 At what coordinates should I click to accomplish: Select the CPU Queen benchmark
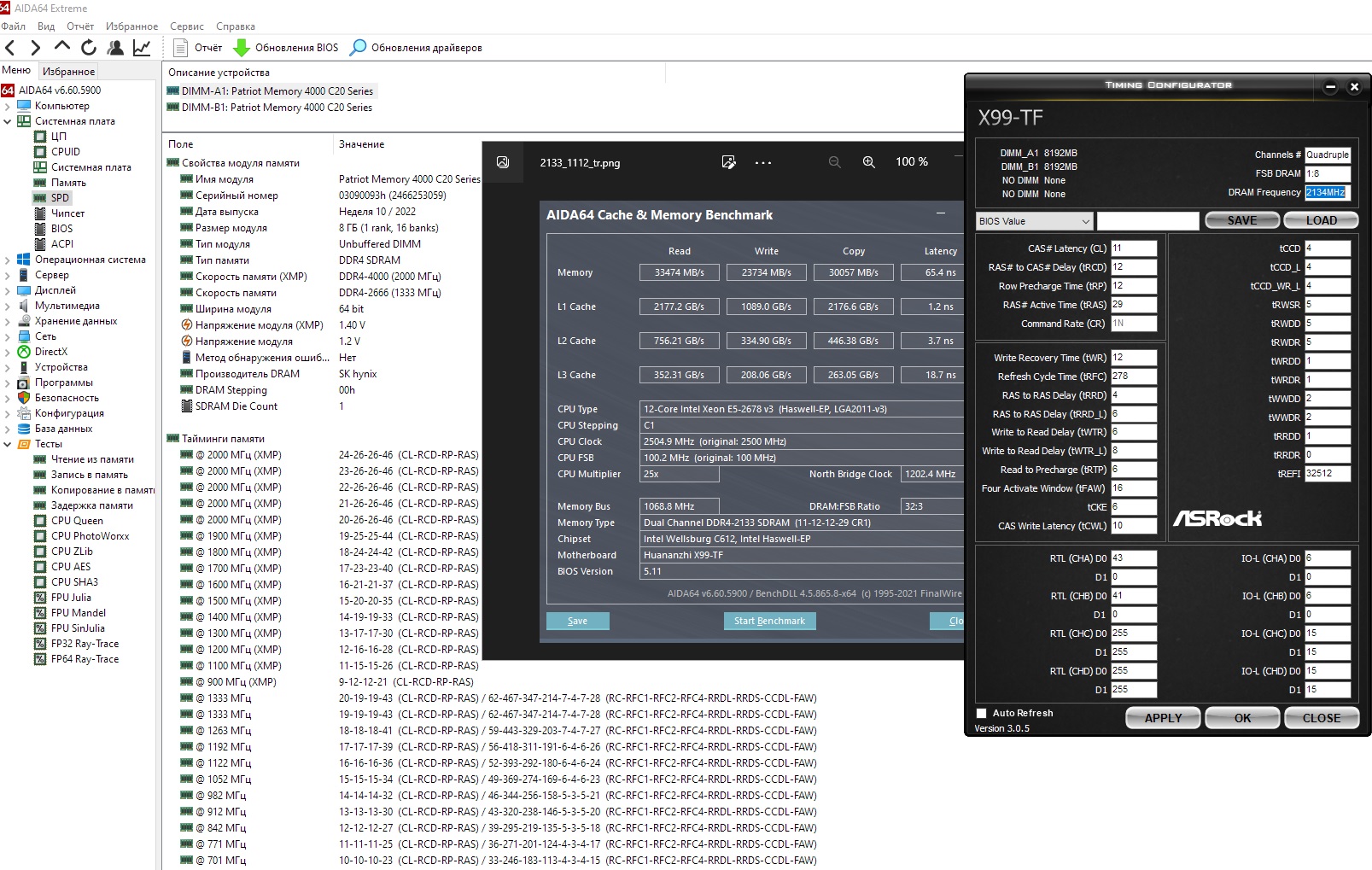pos(77,521)
